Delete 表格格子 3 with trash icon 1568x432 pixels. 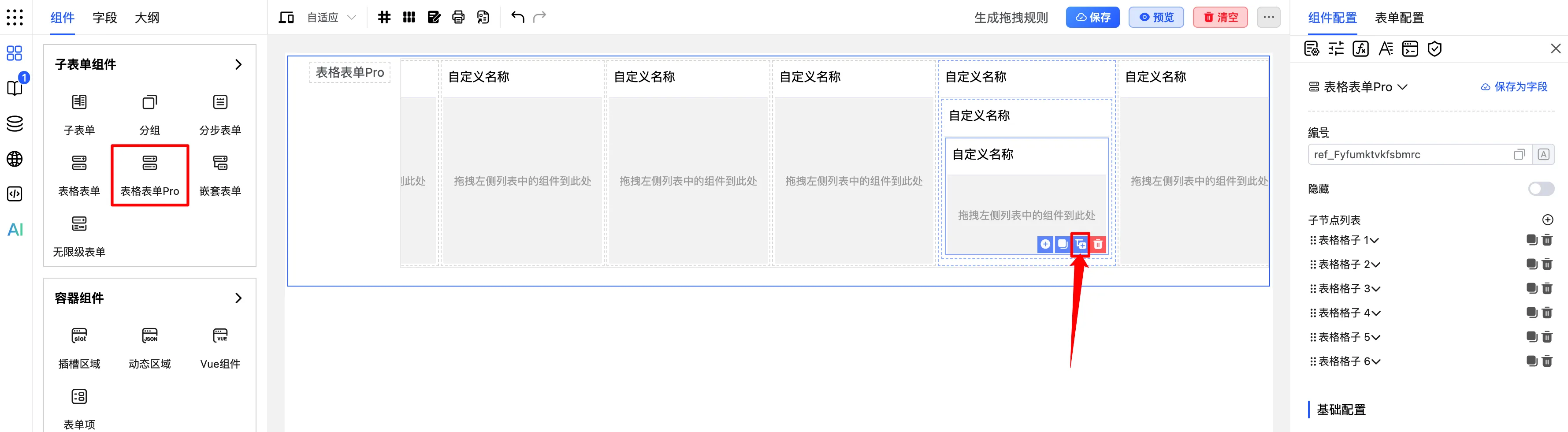1548,288
